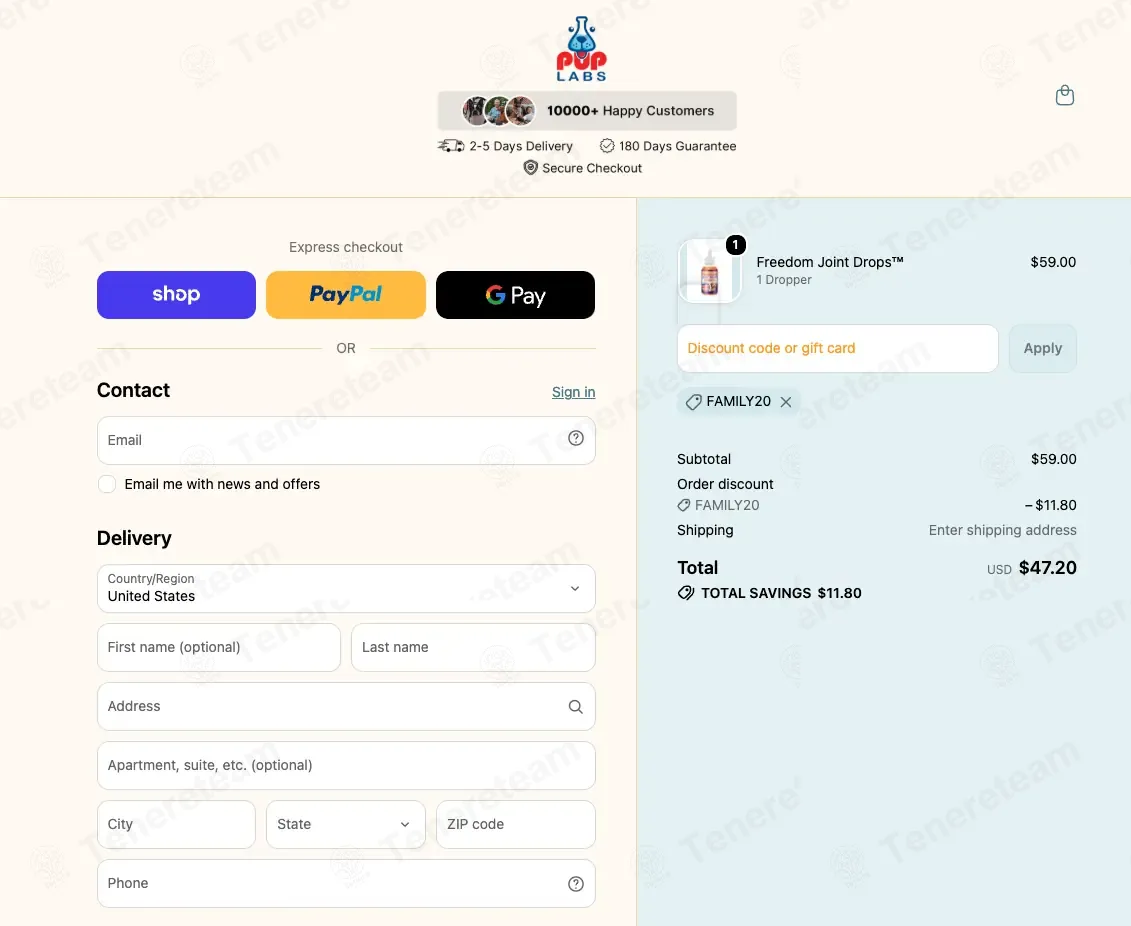Select the Last name field

(473, 648)
